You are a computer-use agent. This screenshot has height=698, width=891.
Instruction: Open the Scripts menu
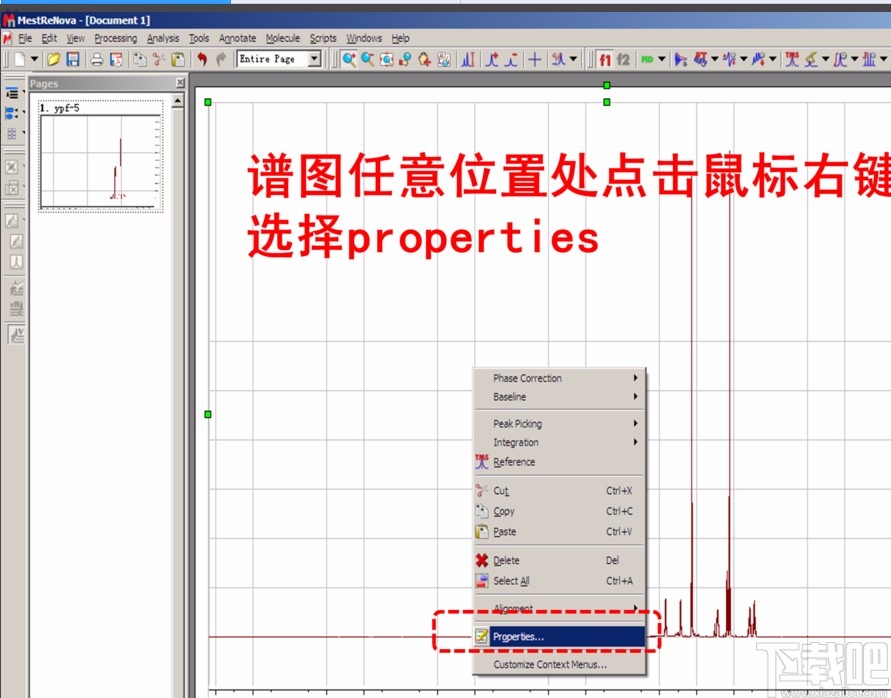point(323,38)
